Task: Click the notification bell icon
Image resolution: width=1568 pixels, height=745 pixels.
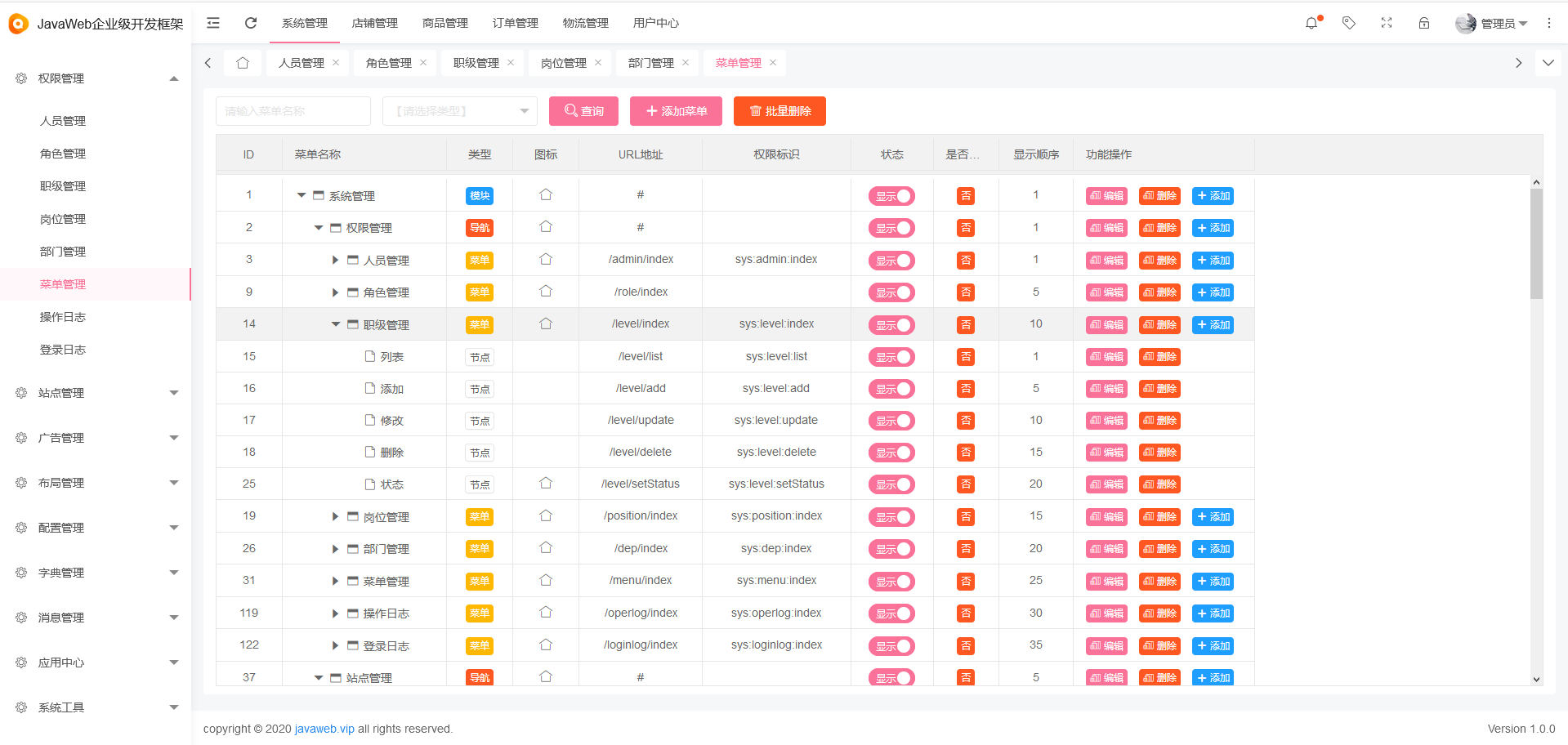Action: pyautogui.click(x=1311, y=23)
